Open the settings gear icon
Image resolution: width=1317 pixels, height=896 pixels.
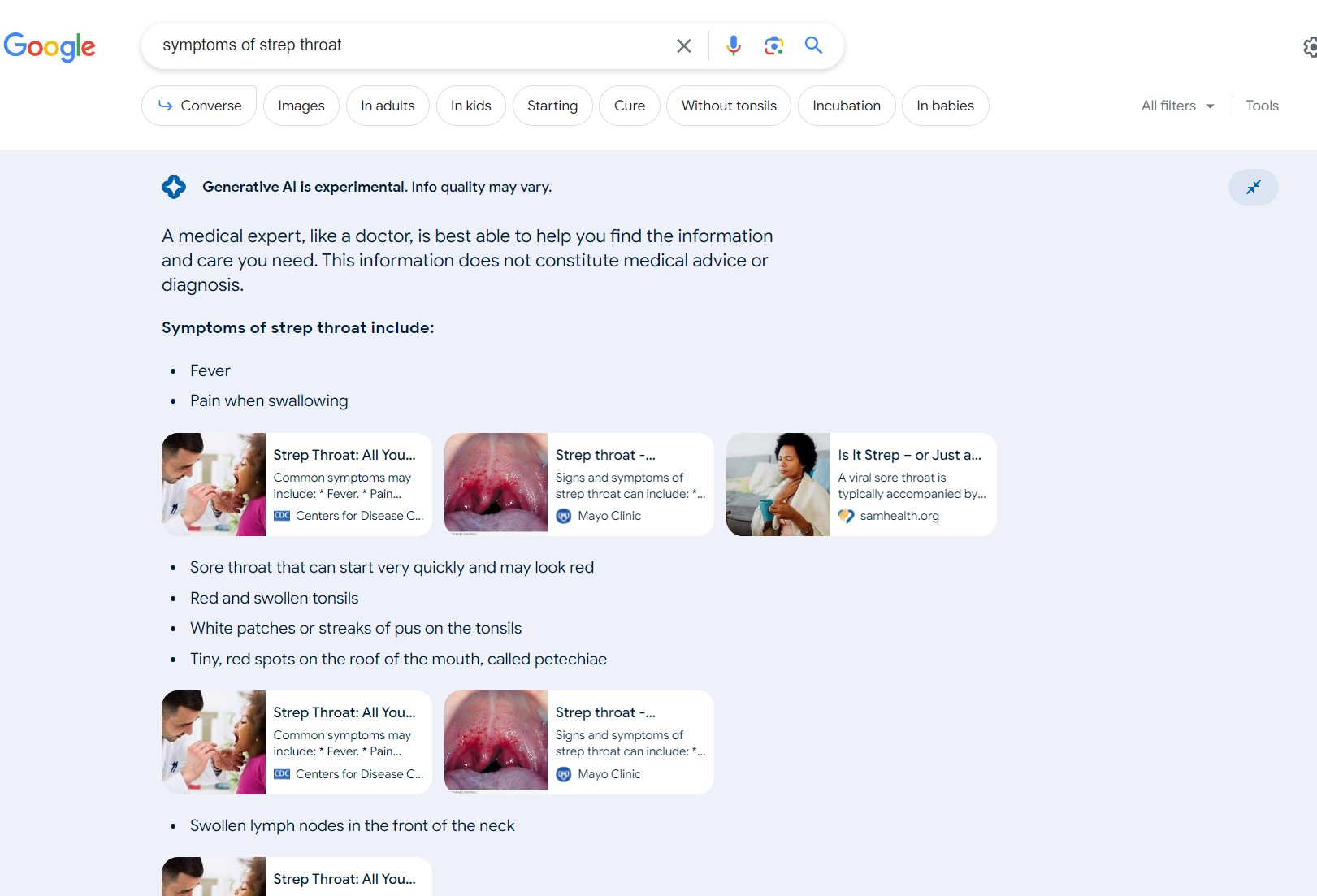[x=1310, y=47]
